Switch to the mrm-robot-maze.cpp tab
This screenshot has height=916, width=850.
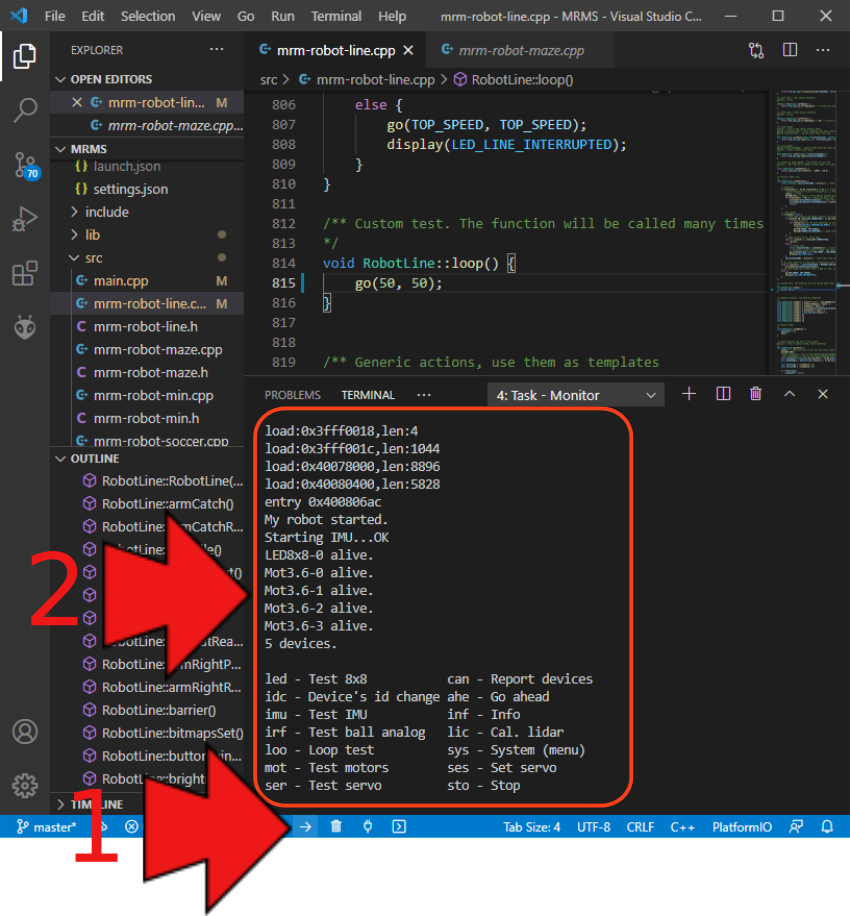click(520, 50)
